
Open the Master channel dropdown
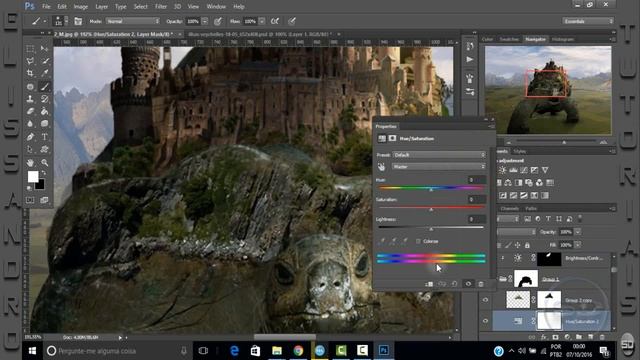click(x=439, y=167)
